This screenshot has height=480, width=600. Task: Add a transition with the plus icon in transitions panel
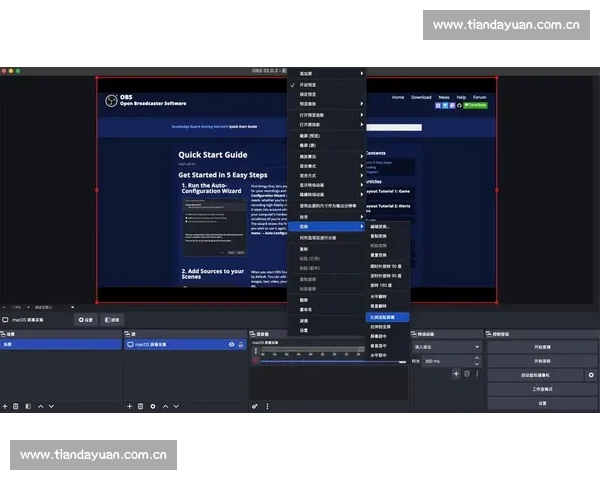tap(456, 374)
